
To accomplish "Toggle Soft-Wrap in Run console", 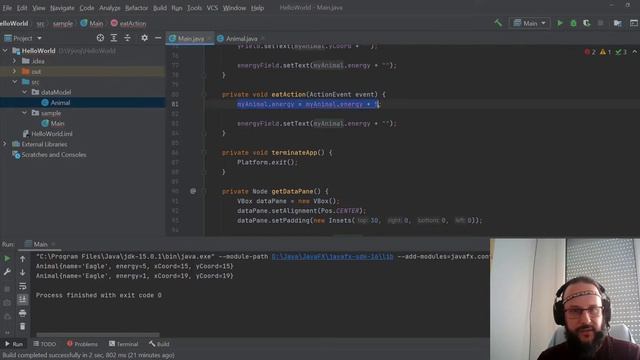I will [22, 286].
